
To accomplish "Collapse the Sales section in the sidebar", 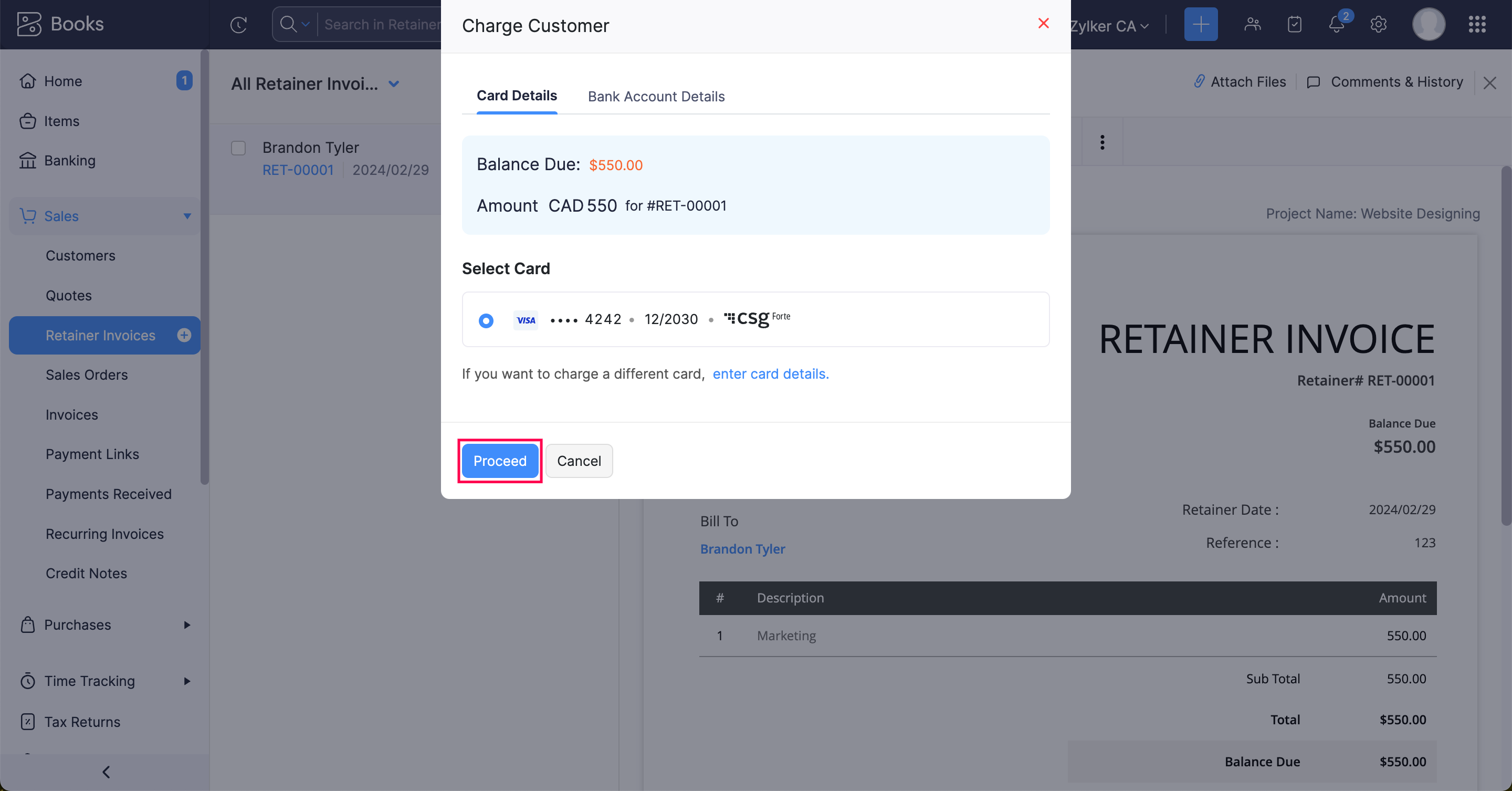I will [x=187, y=216].
